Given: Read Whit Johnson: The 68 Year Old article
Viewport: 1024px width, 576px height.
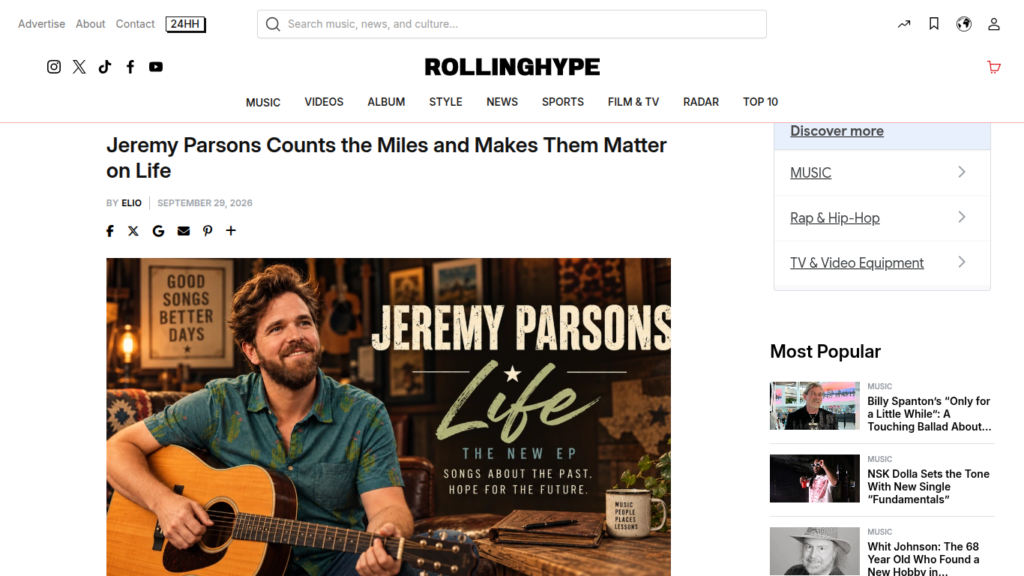Looking at the screenshot, I should (x=923, y=558).
